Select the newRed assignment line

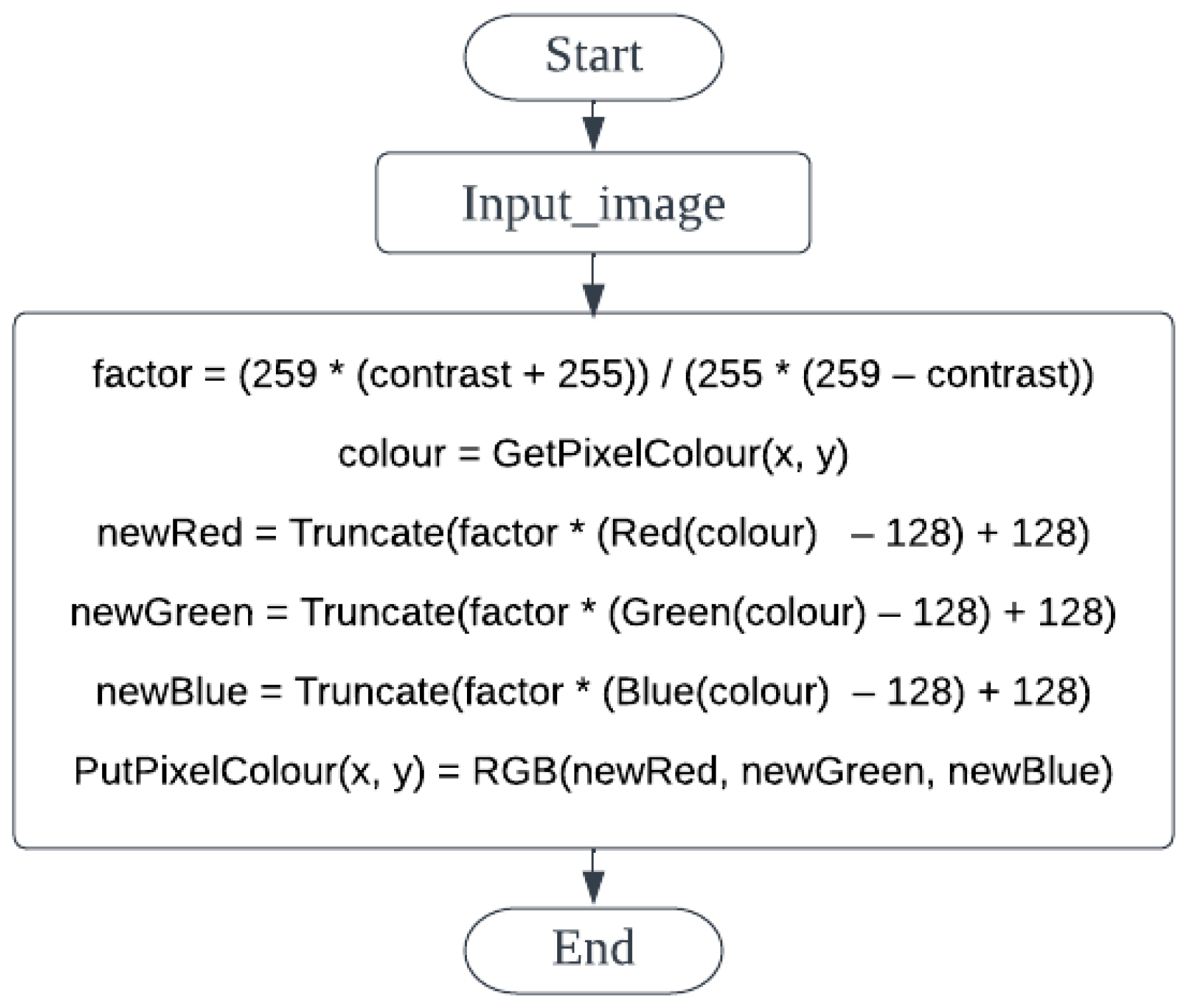click(593, 533)
